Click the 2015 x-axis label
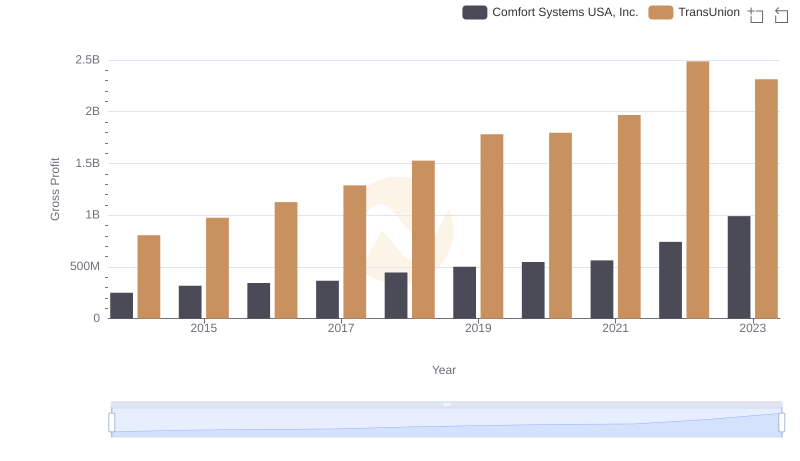This screenshot has height=461, width=800. click(204, 328)
